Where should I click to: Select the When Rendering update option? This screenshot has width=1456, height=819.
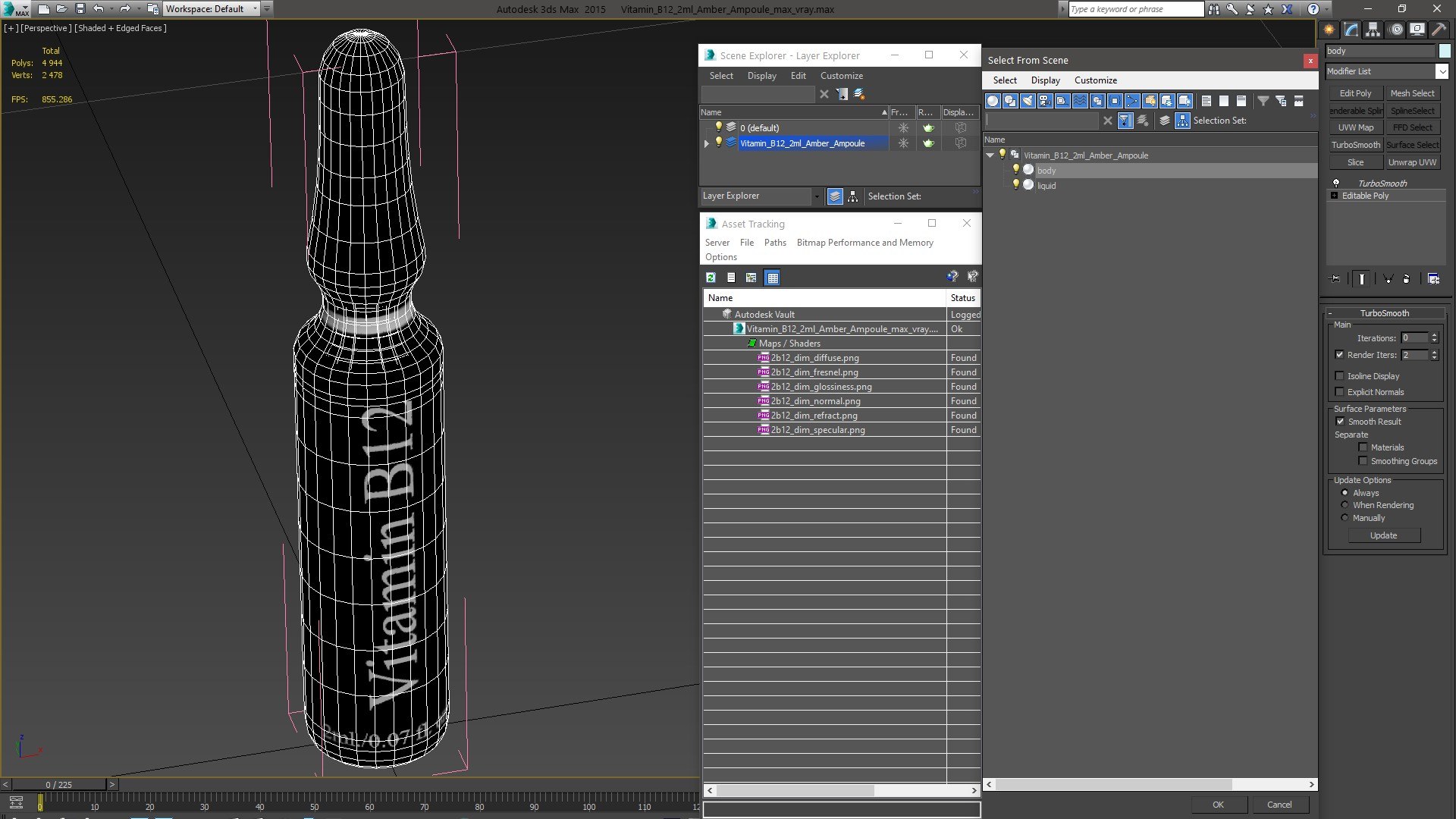pos(1345,505)
